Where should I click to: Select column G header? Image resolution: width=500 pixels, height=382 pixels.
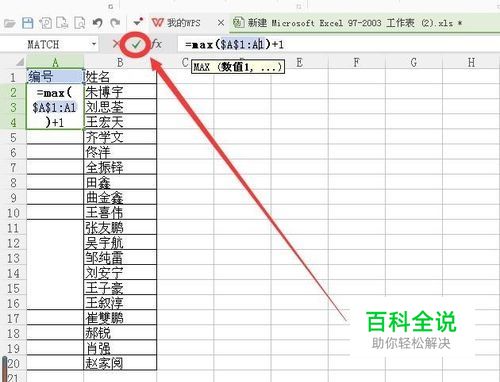pos(414,62)
